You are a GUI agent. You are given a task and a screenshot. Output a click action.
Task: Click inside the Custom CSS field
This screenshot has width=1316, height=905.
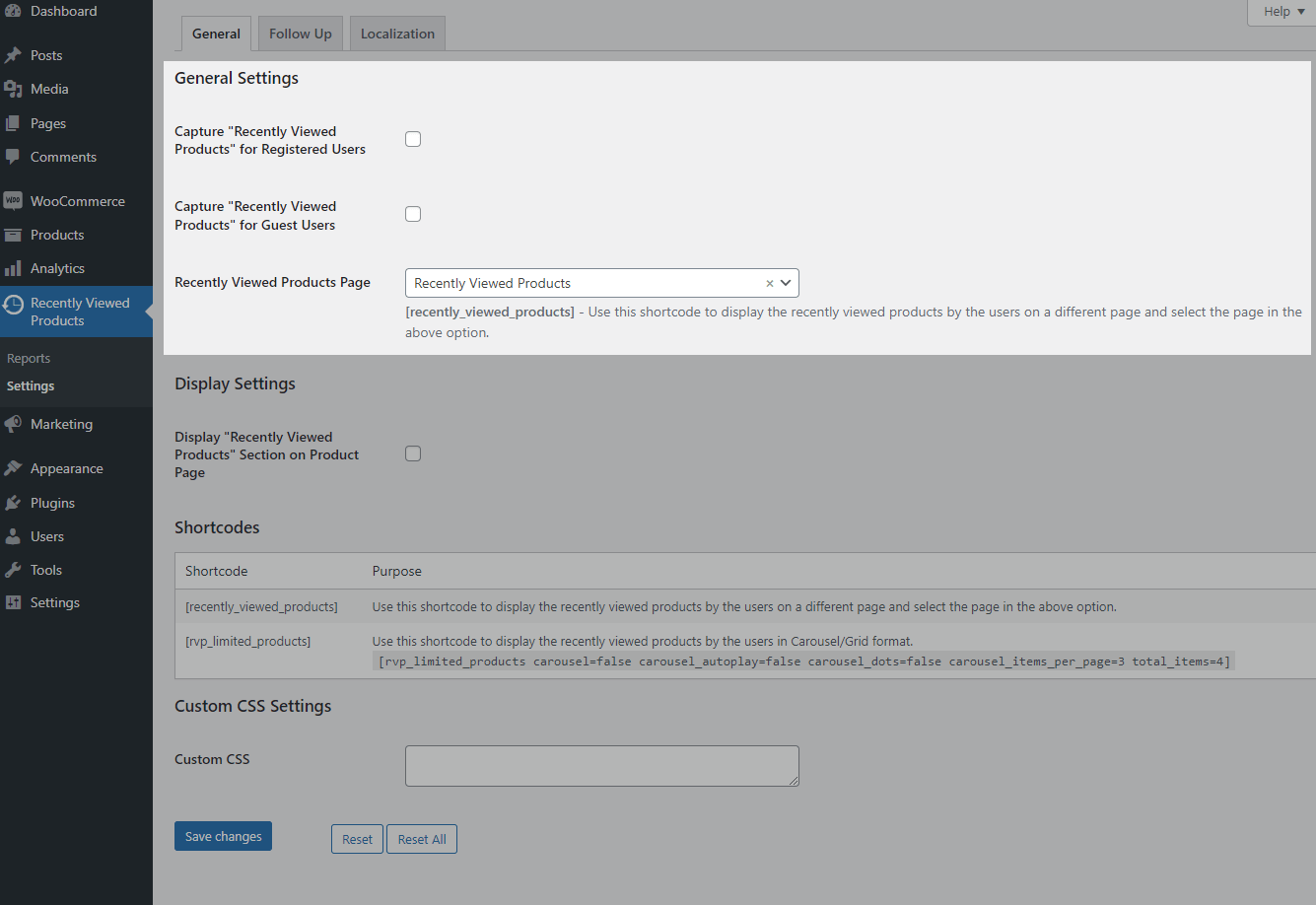coord(601,766)
